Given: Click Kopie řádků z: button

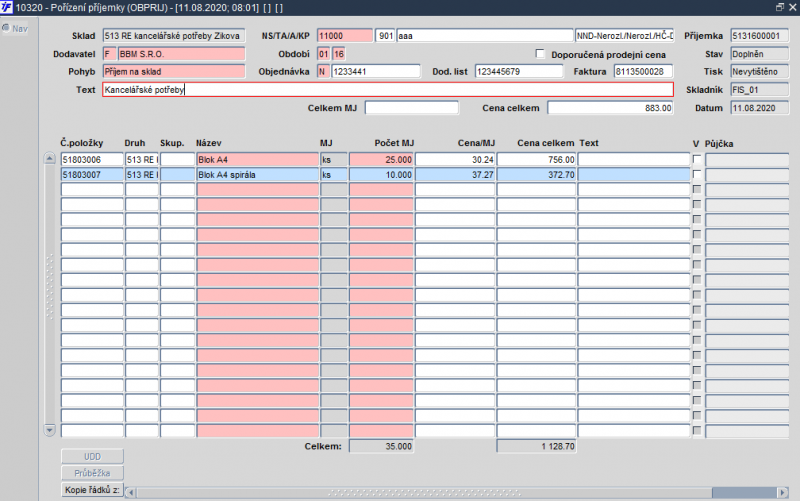Looking at the screenshot, I should [x=92, y=490].
